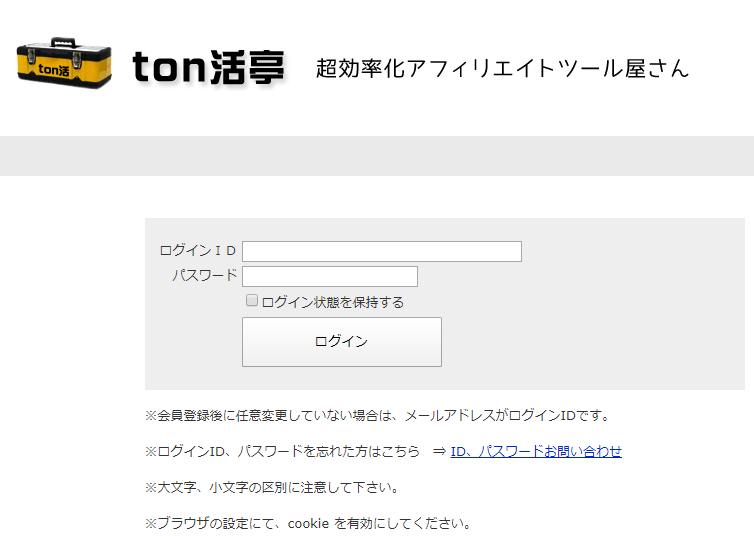The image size is (754, 536).
Task: Toggle the ログイン状態を保持する checkbox
Action: pyautogui.click(x=252, y=301)
